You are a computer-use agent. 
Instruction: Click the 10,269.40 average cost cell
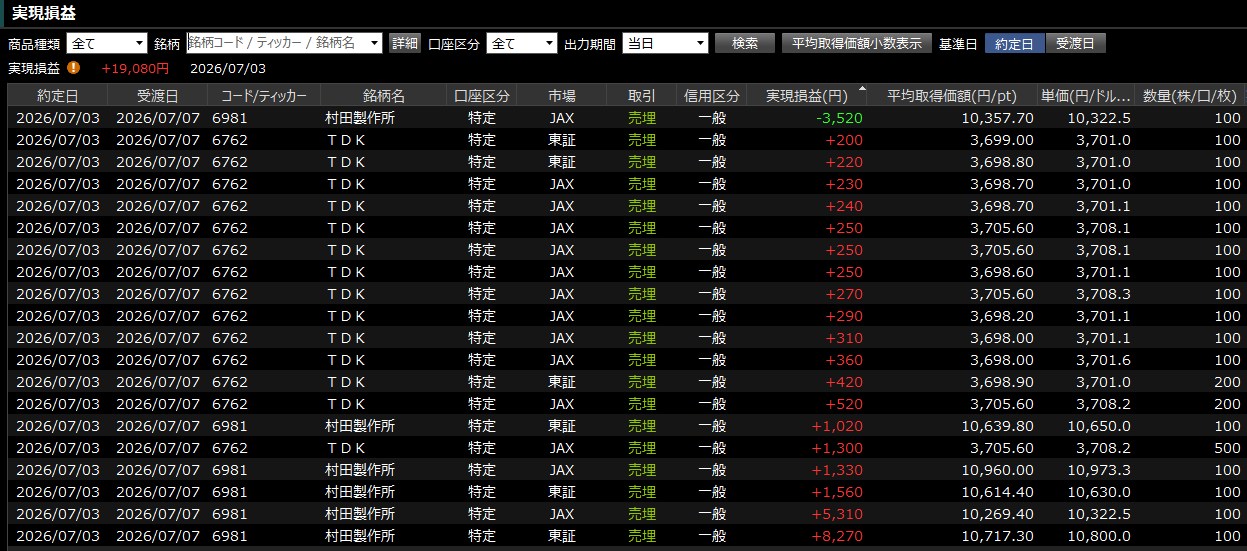click(998, 514)
